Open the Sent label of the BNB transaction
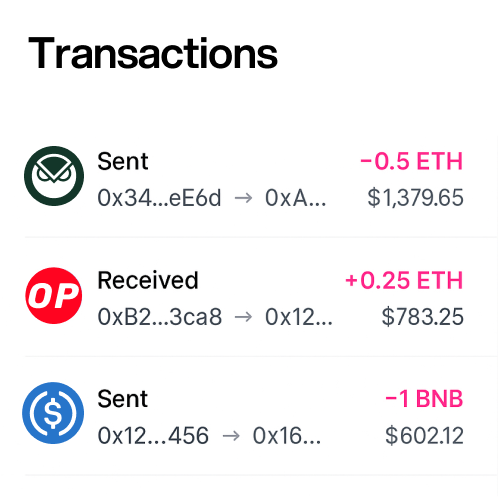Viewport: 500px width, 500px height. coord(123,399)
